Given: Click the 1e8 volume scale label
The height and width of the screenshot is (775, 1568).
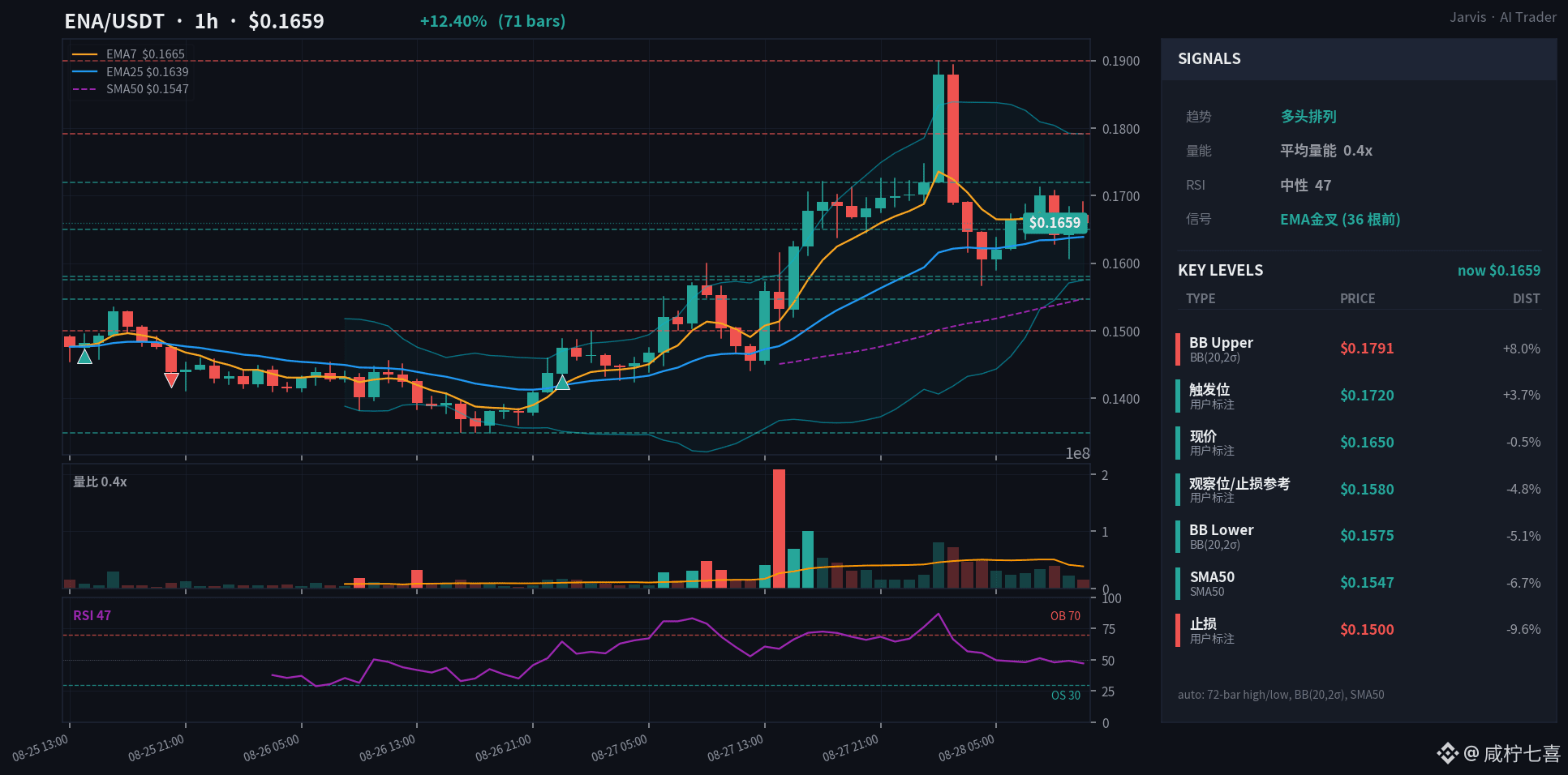Looking at the screenshot, I should coord(1077,453).
